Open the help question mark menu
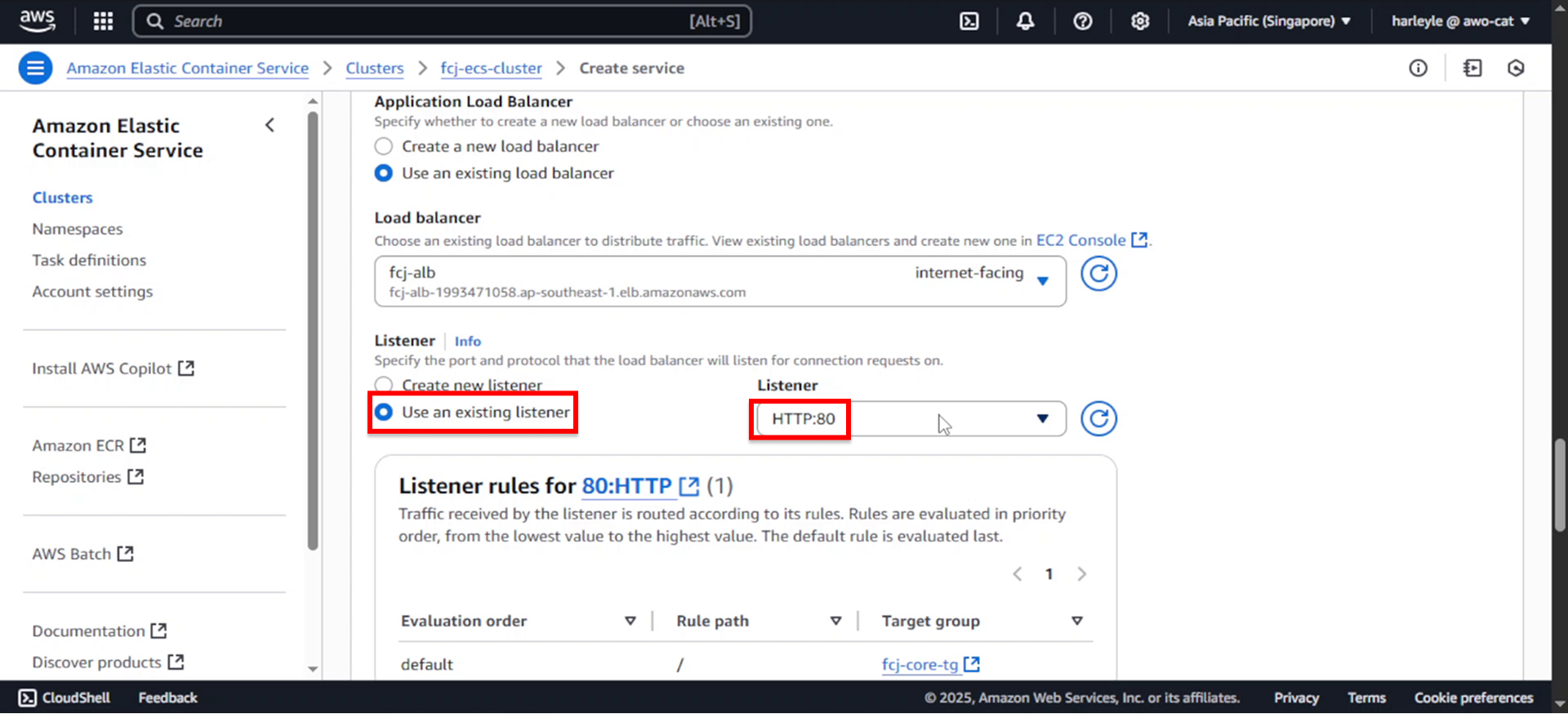Screen dimensions: 1568x714 coord(1083,21)
